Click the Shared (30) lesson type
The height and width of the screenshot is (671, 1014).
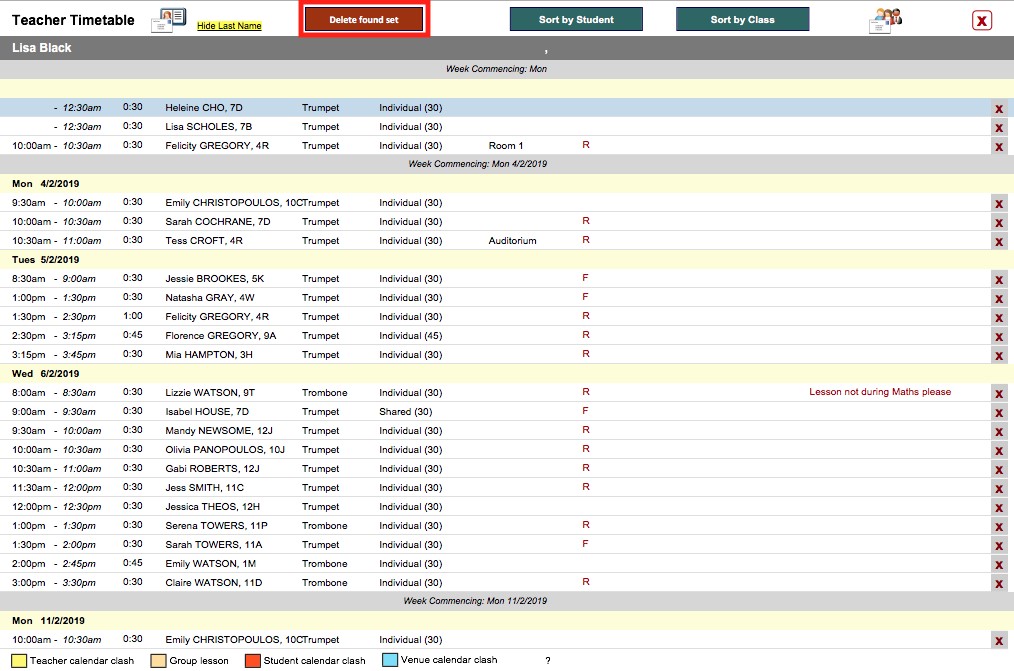[x=405, y=411]
